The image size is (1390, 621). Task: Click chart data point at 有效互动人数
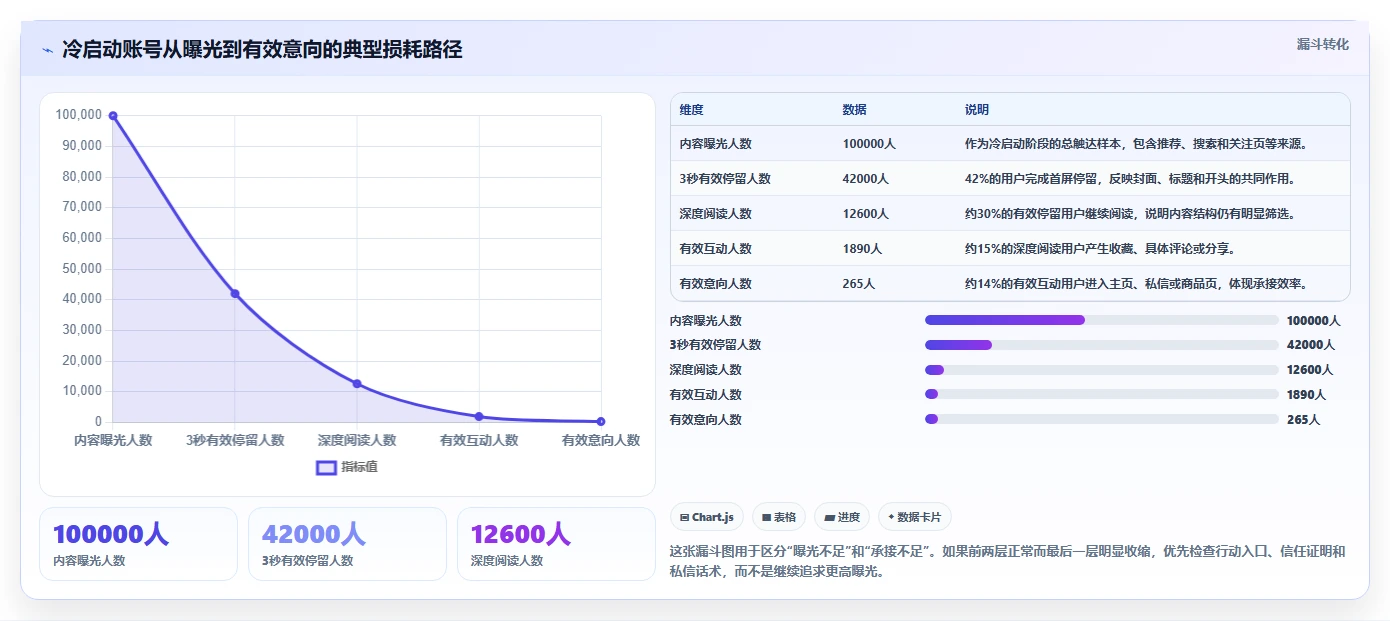click(479, 416)
